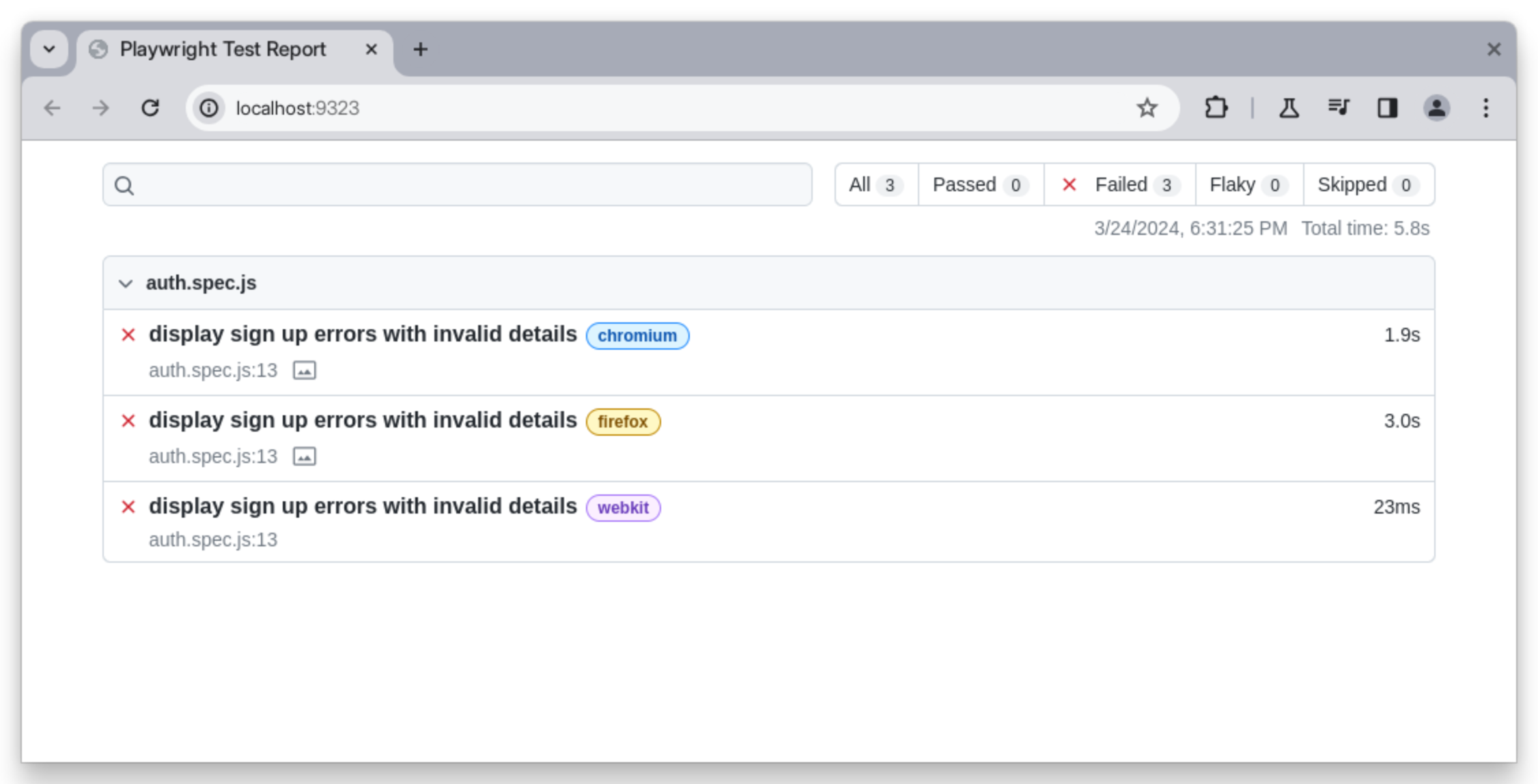Click the Total time: 5.8s text
1538x784 pixels.
click(x=1365, y=228)
